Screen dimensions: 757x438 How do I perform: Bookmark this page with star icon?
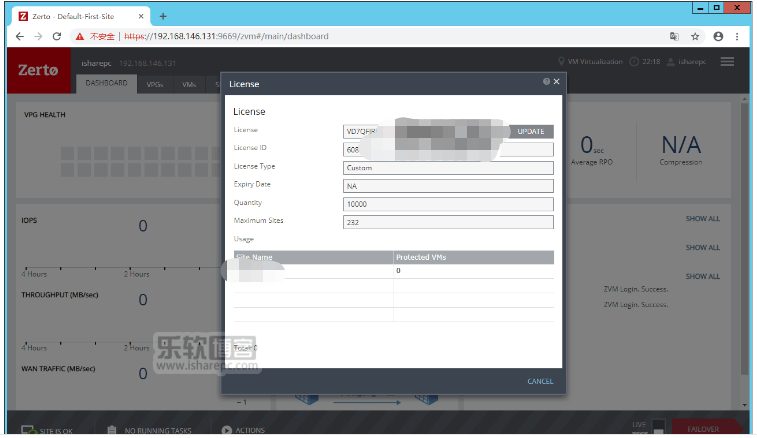tap(695, 36)
